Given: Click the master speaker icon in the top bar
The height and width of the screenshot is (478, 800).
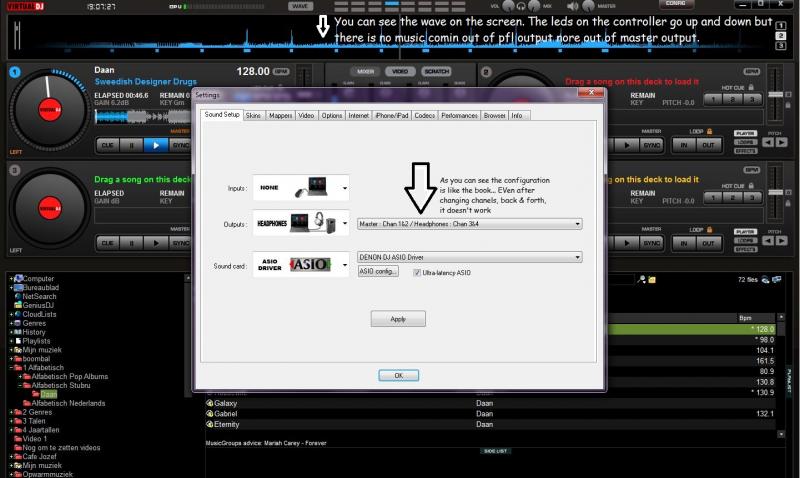Looking at the screenshot, I should pyautogui.click(x=573, y=6).
